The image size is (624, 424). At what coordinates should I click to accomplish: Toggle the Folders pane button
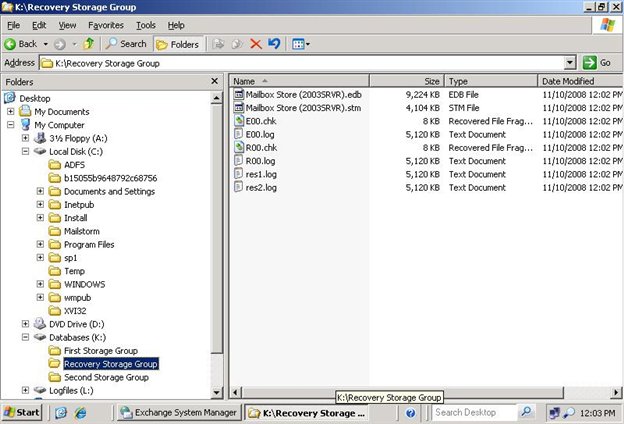[177, 44]
